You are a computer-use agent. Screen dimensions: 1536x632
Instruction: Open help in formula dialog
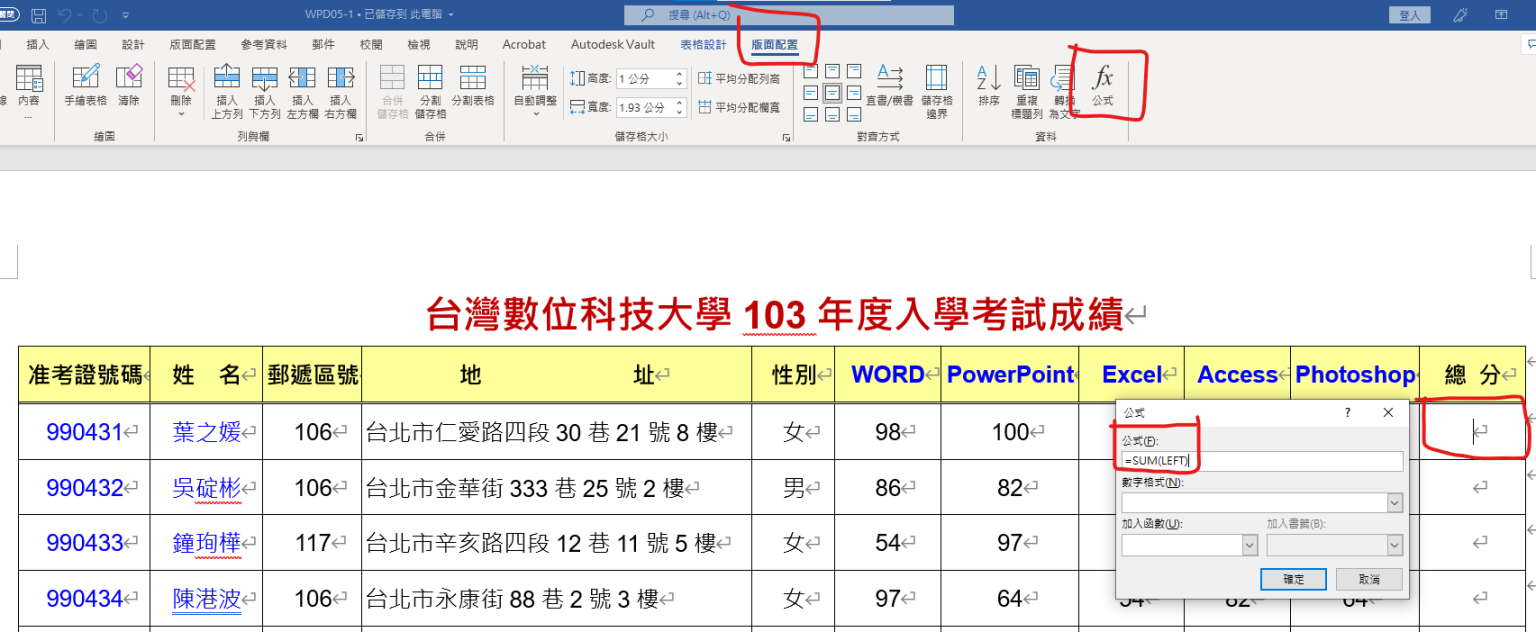click(1347, 412)
